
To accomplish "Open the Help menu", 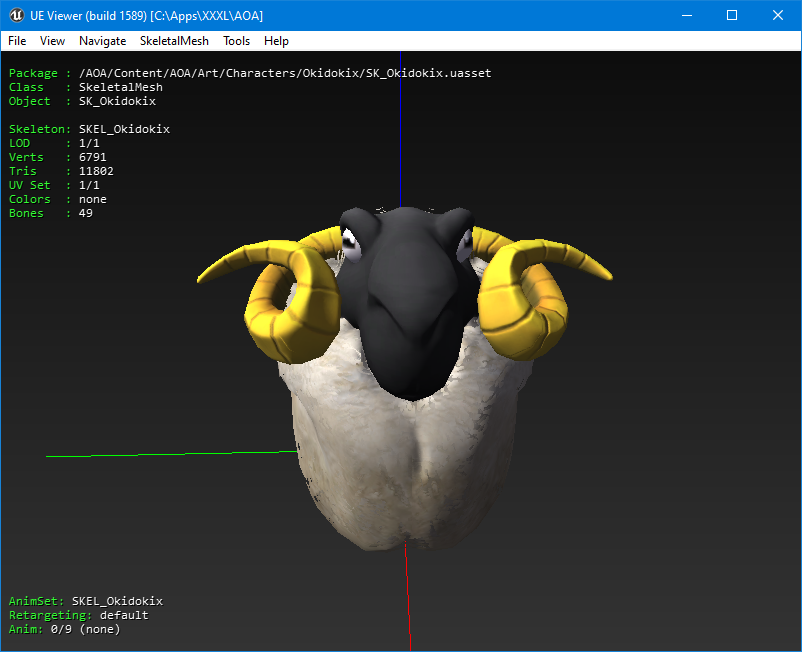I will [x=276, y=41].
